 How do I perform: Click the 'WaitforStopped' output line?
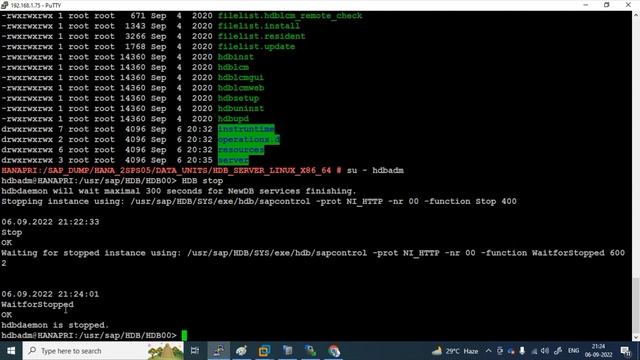38,304
